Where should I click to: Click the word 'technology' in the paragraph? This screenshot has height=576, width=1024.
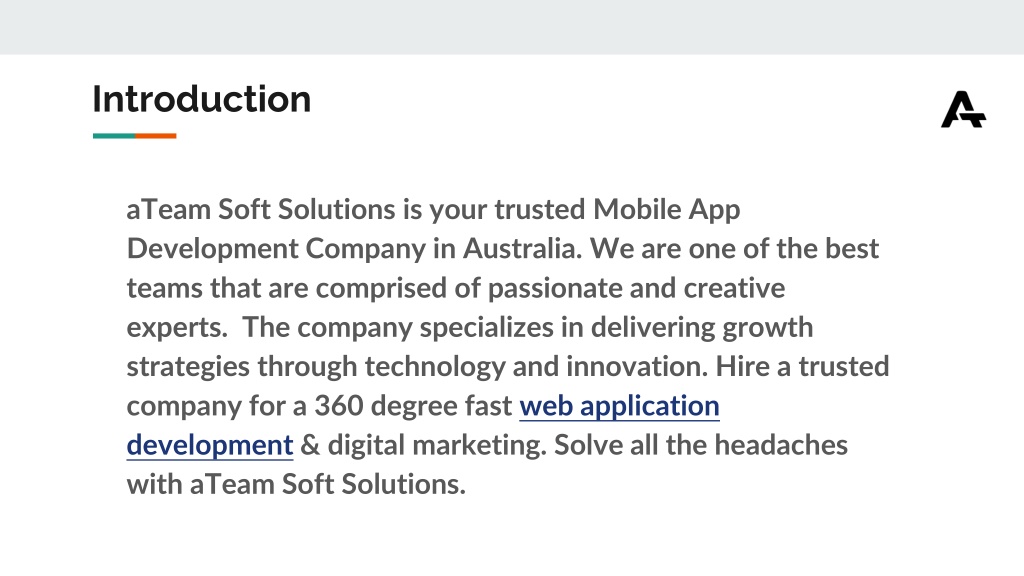click(435, 367)
